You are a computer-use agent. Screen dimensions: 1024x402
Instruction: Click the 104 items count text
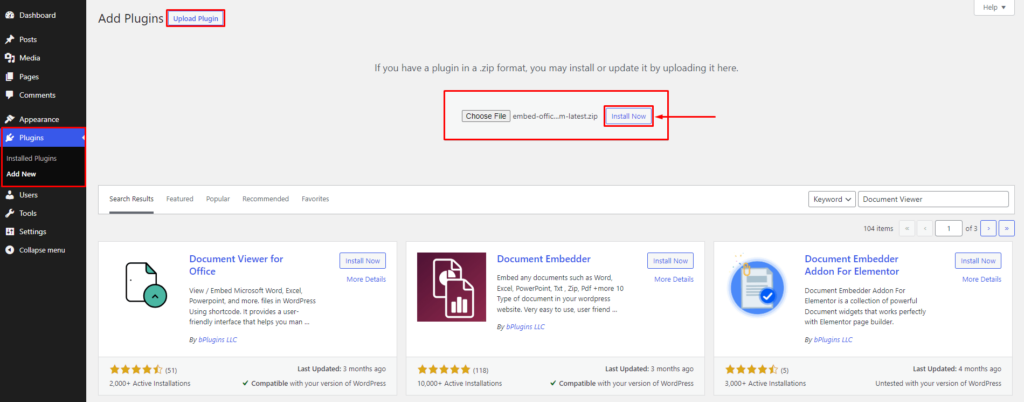click(x=876, y=228)
